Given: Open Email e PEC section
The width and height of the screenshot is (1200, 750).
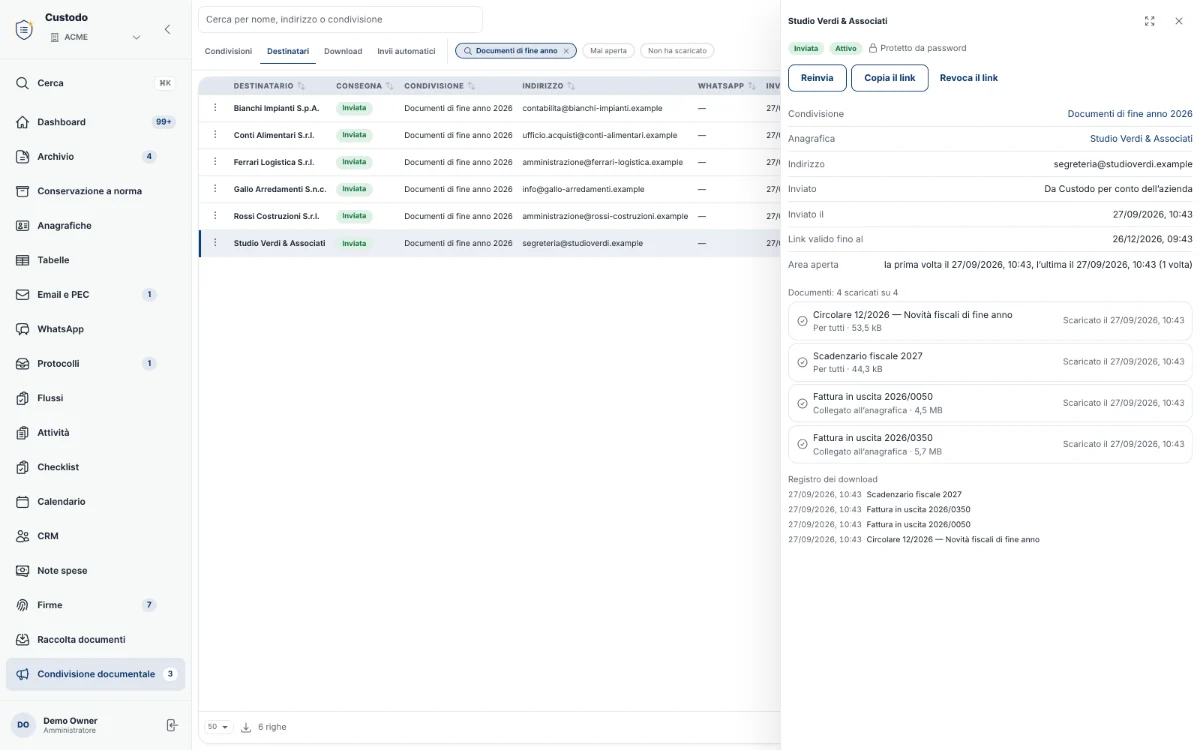Looking at the screenshot, I should click(x=95, y=295).
